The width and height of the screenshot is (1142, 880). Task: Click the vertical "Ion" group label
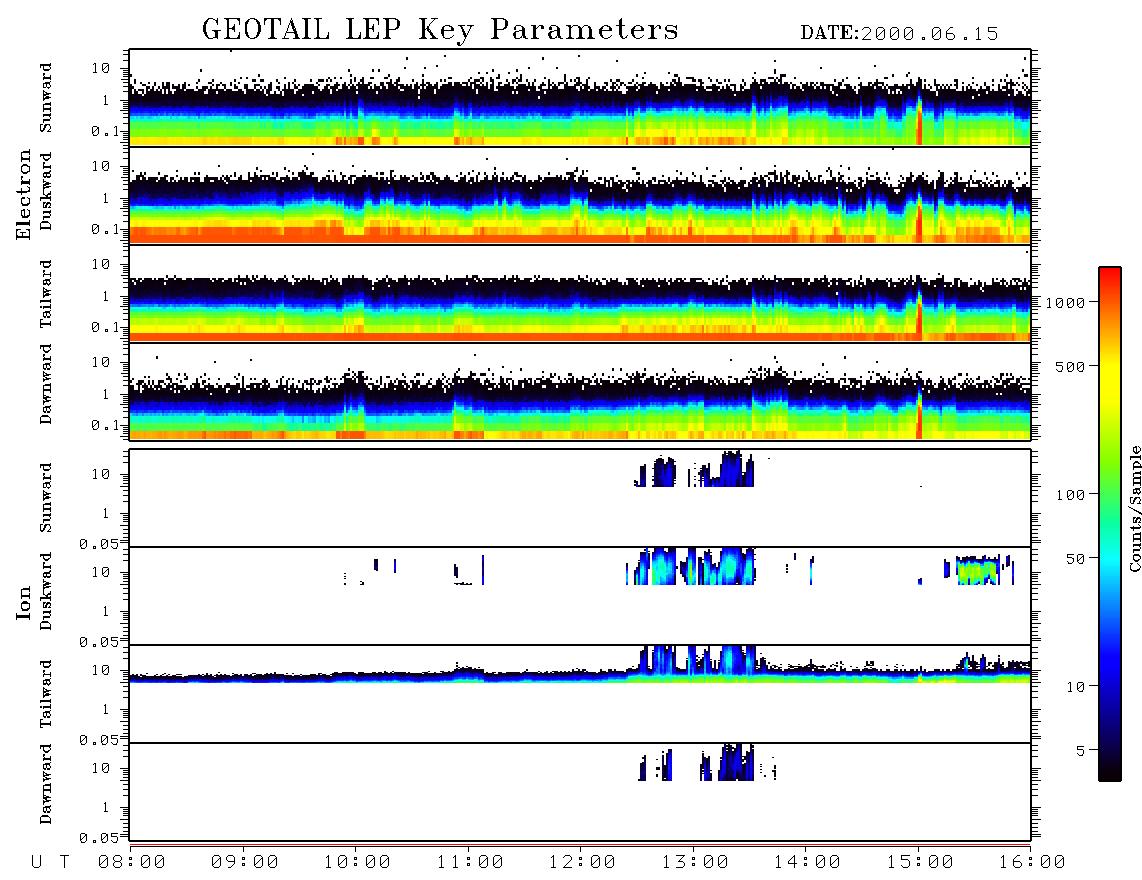pyautogui.click(x=24, y=602)
